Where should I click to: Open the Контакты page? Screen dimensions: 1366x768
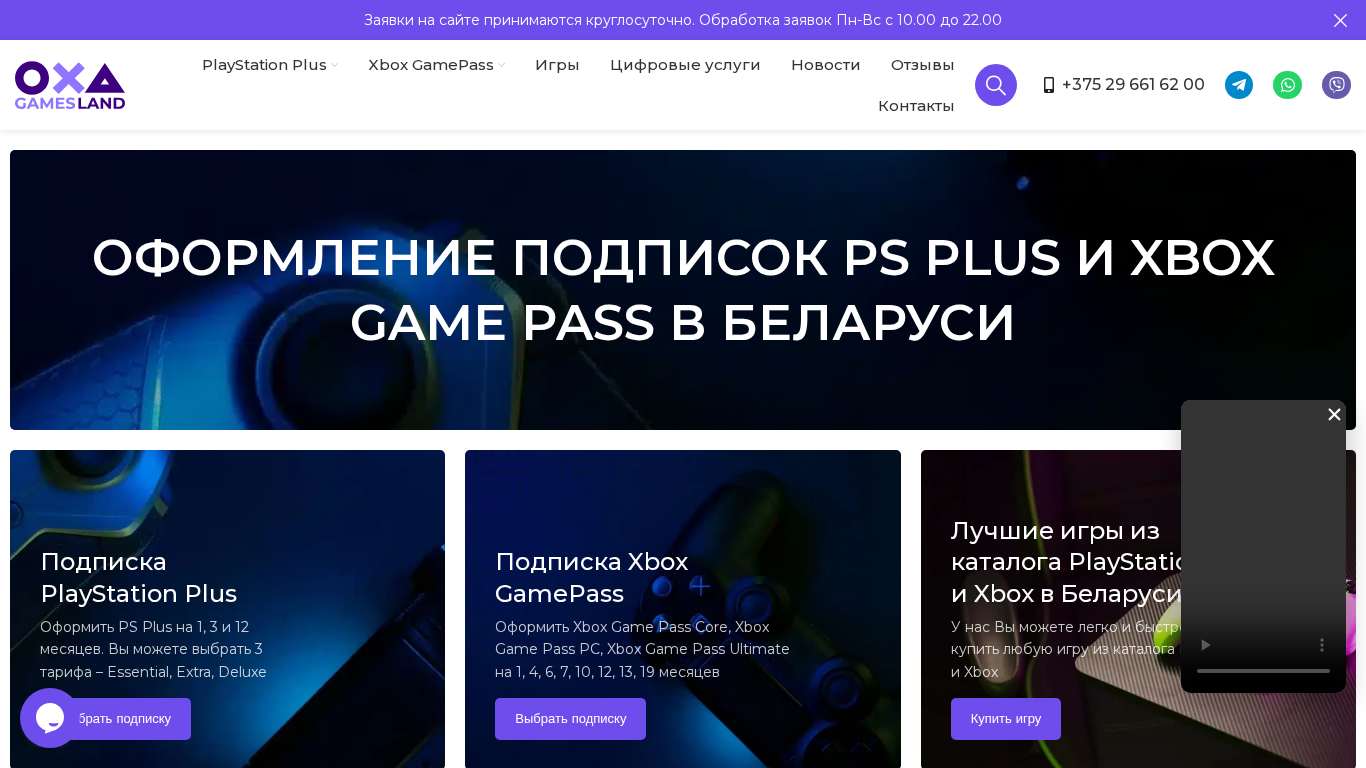pyautogui.click(x=916, y=106)
